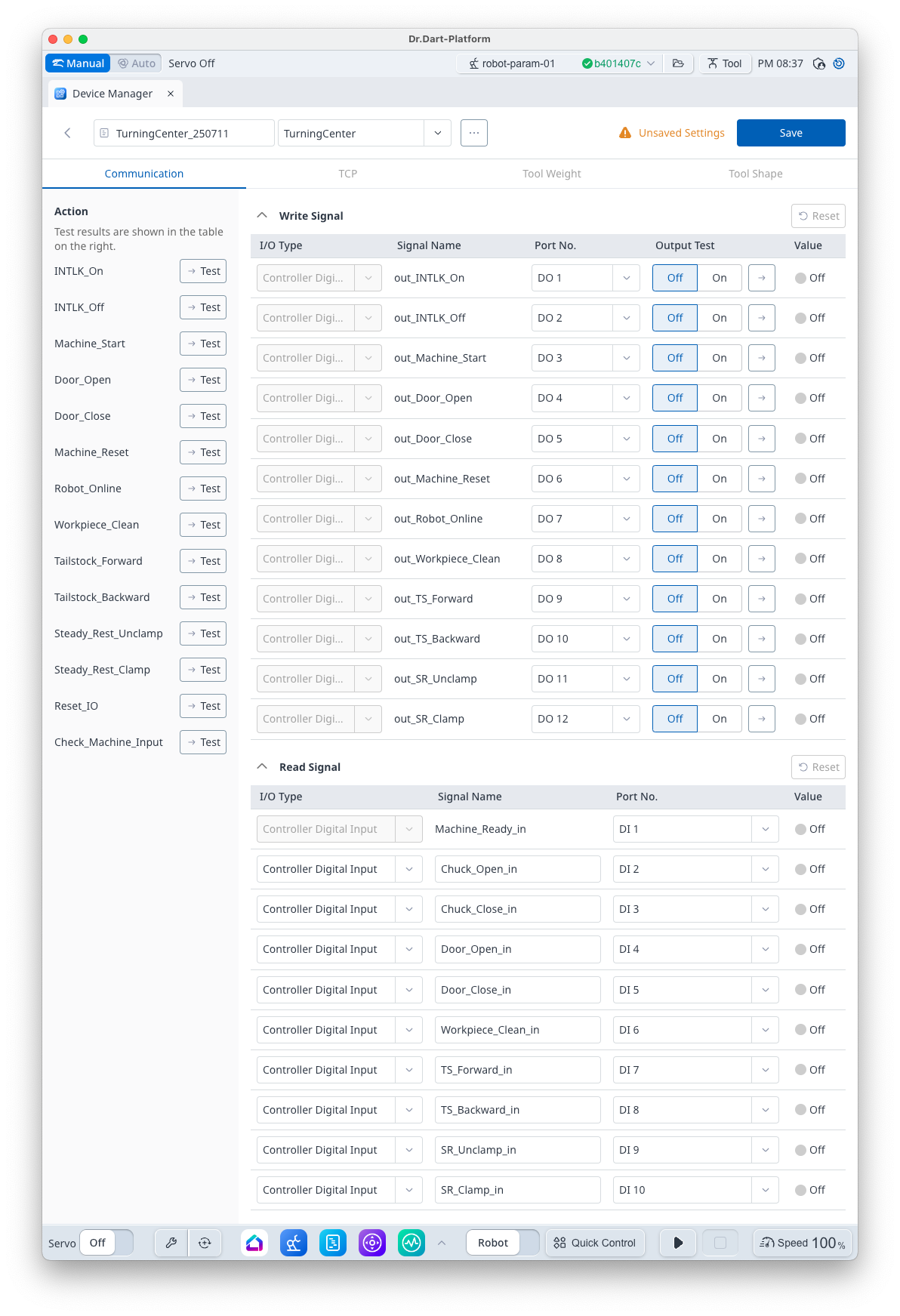Collapse the Write Signal section
The width and height of the screenshot is (900, 1316).
pos(262,216)
